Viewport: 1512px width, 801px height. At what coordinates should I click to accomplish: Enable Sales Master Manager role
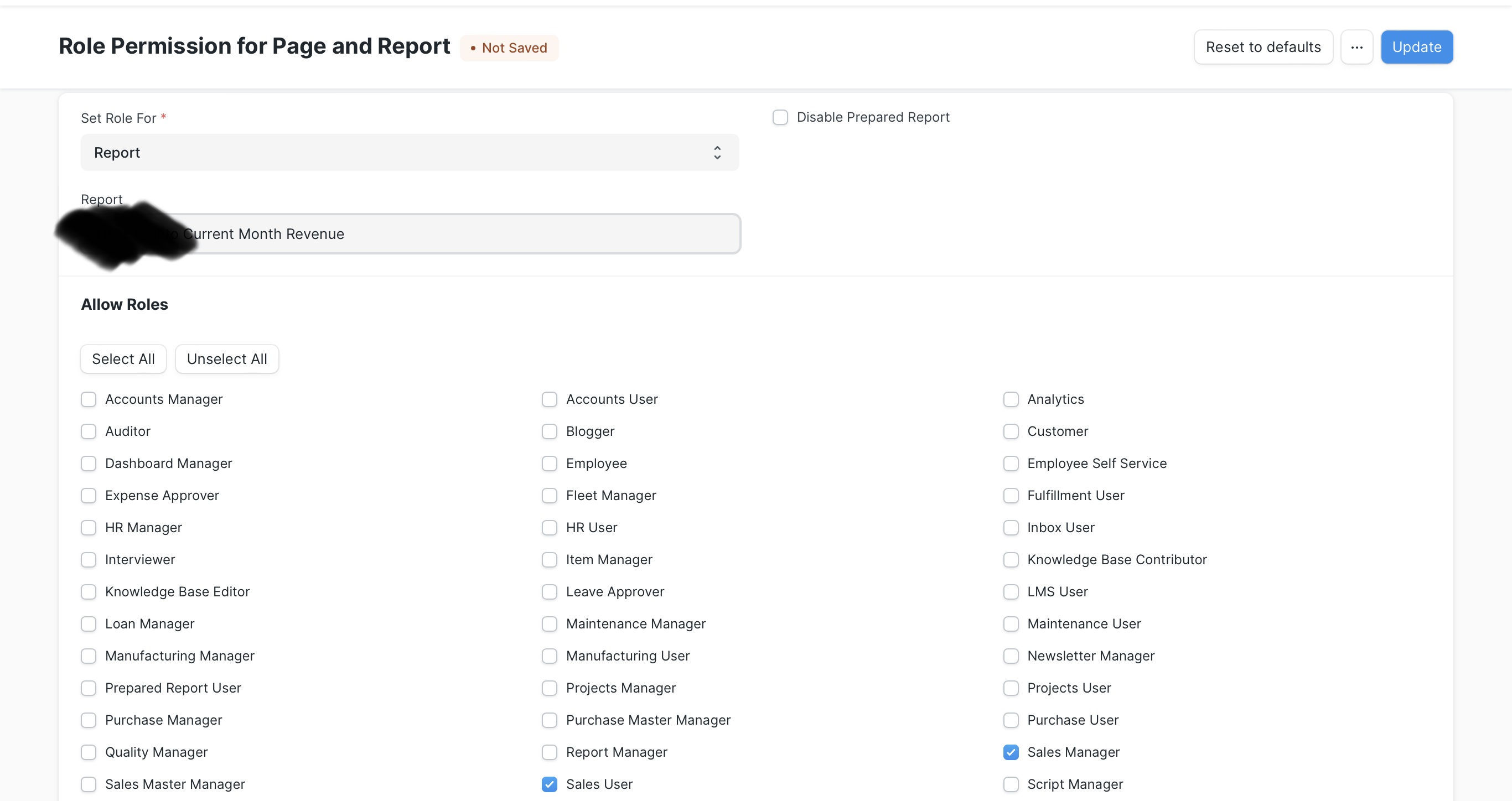coord(89,784)
